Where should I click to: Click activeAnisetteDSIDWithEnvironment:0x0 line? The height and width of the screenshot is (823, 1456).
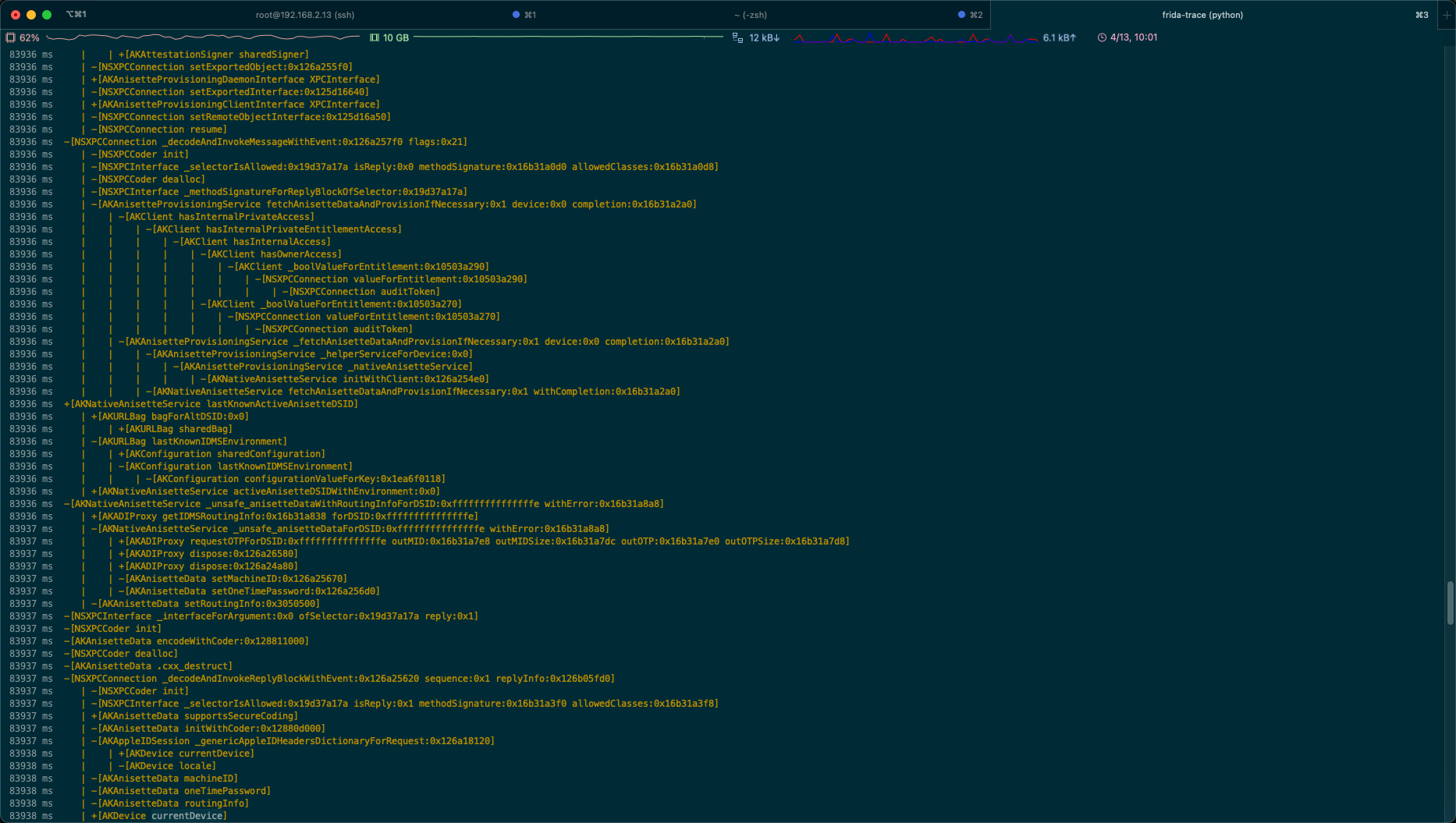(x=266, y=491)
